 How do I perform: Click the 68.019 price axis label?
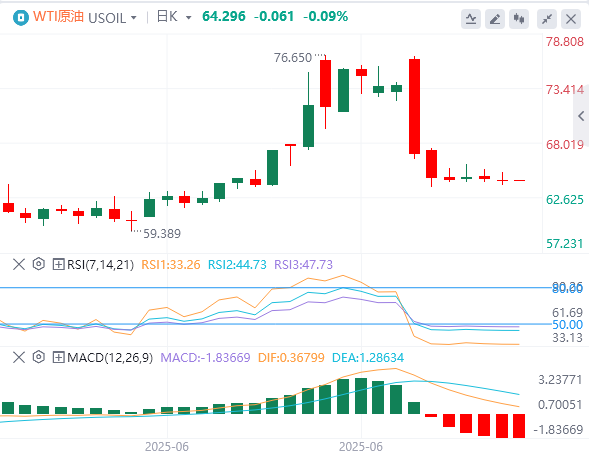(565, 145)
